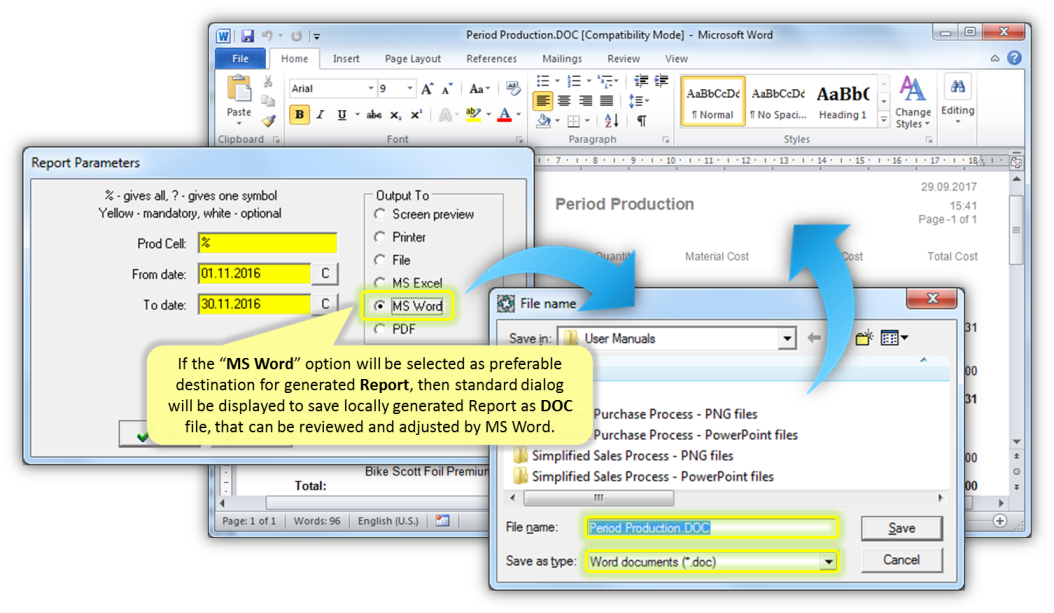Viewport: 1054px width, 613px height.
Task: Click the back arrow in the File name dialog
Action: pos(814,337)
